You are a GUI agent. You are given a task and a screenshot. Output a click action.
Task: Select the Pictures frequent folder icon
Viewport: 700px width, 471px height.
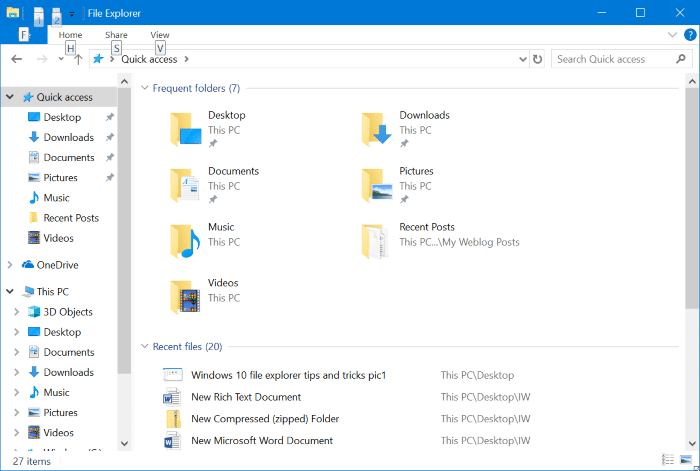[377, 185]
